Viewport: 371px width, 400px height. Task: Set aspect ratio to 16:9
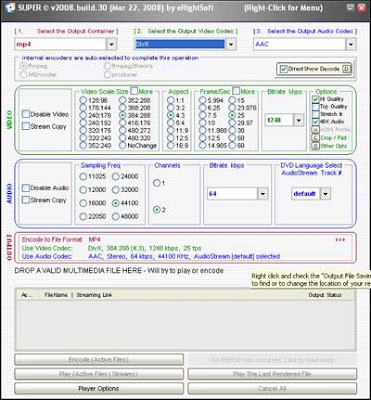[171, 146]
